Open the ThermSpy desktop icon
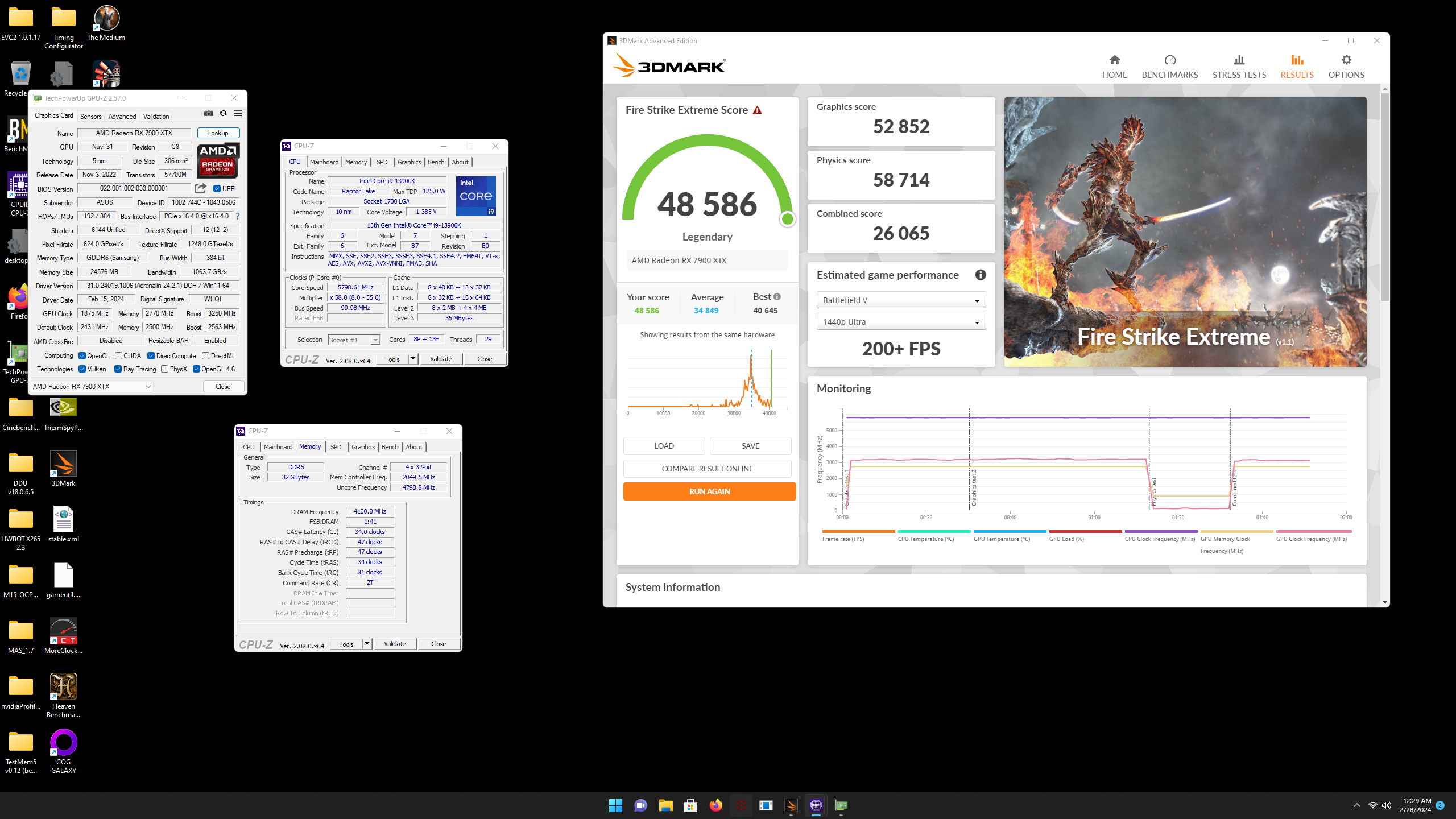 [x=64, y=413]
